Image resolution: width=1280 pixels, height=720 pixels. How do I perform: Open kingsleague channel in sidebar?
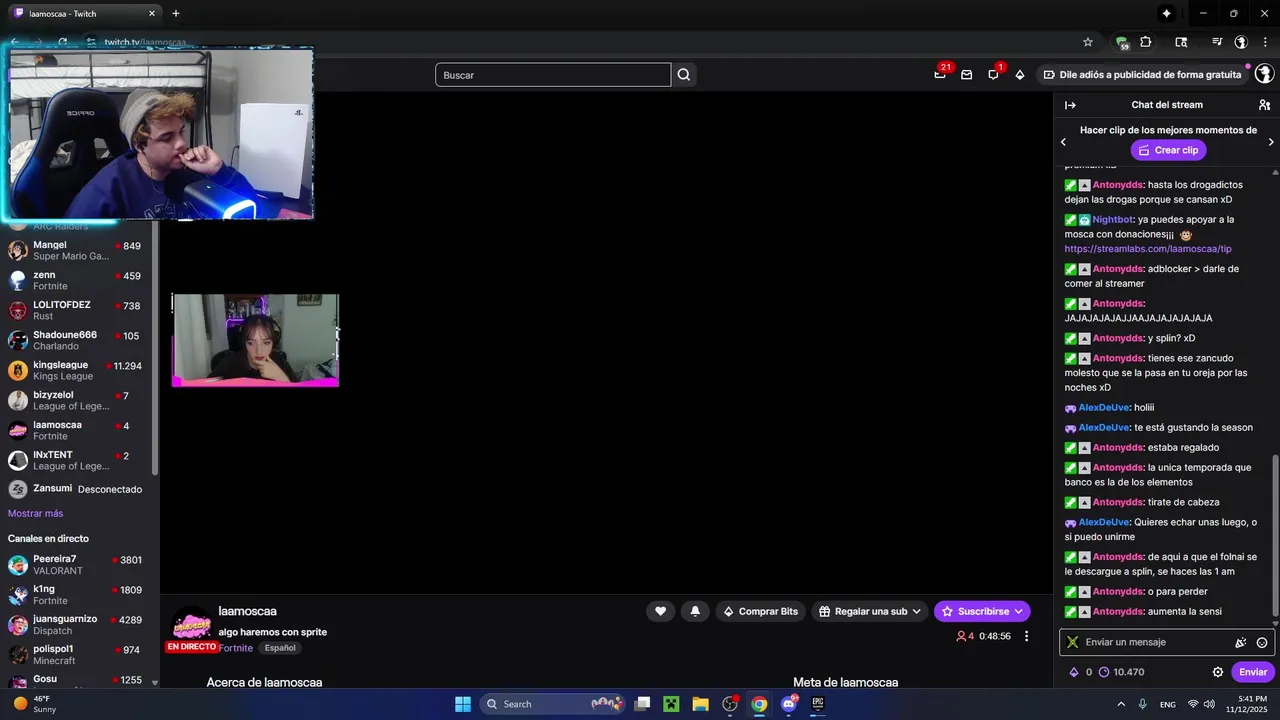[77, 370]
